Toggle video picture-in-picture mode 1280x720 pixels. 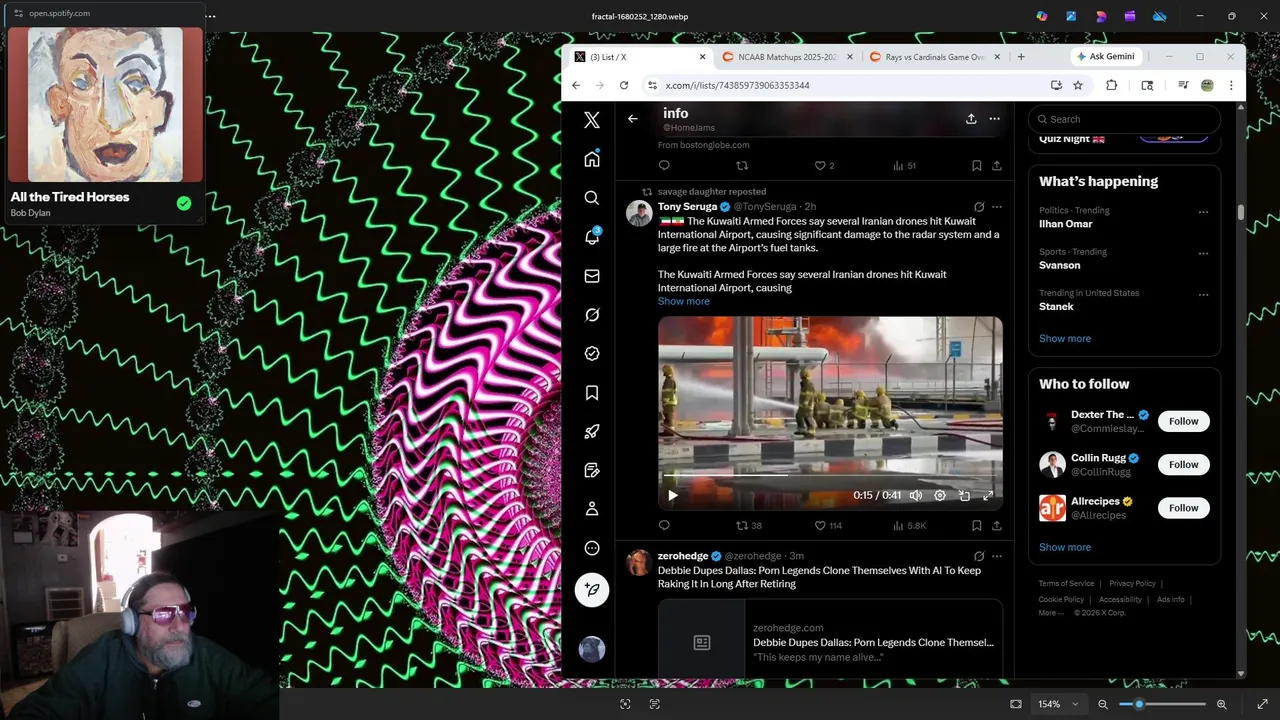coord(964,495)
